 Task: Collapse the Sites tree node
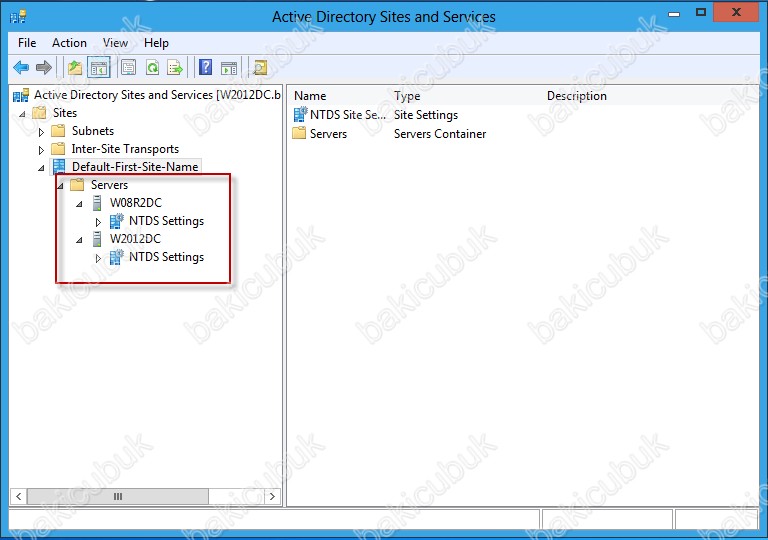[23, 114]
